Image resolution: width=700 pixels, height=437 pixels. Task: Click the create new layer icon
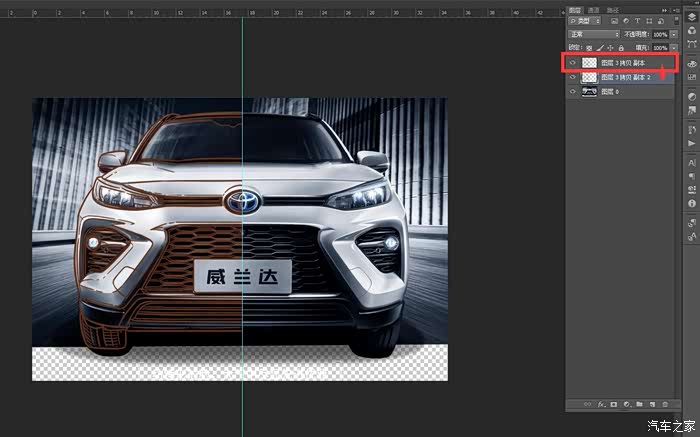click(x=652, y=404)
